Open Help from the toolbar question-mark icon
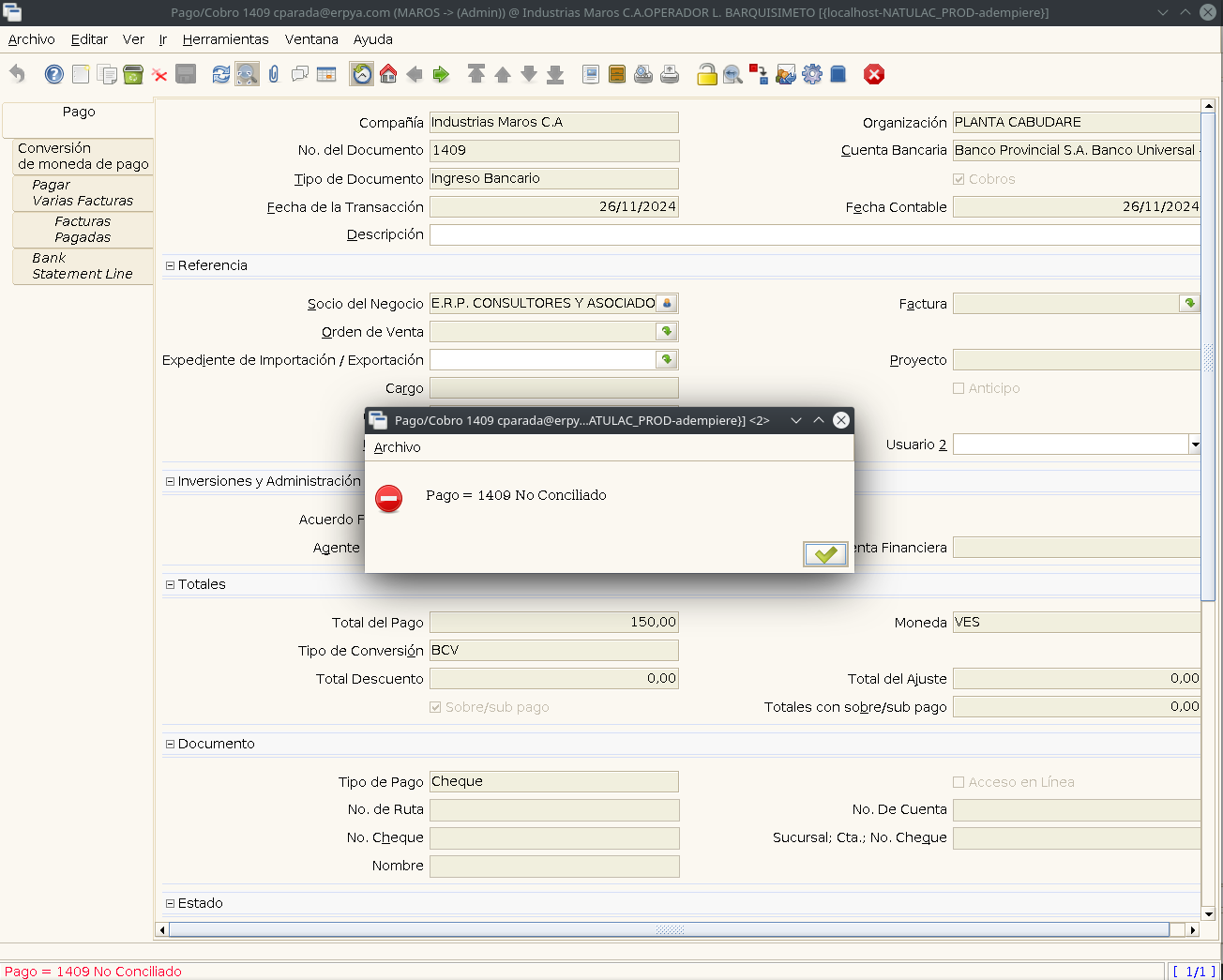The height and width of the screenshot is (980, 1223). point(54,74)
